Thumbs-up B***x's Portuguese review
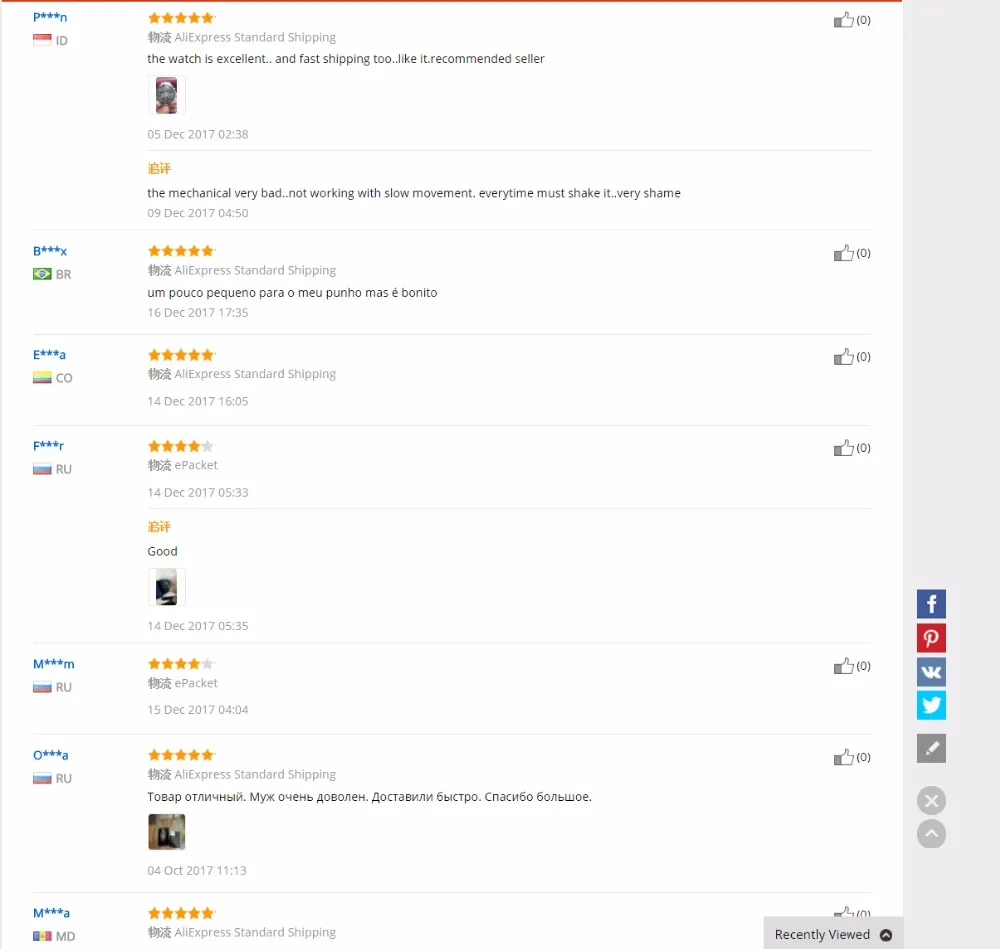Screen dimensions: 1000x949 [844, 253]
